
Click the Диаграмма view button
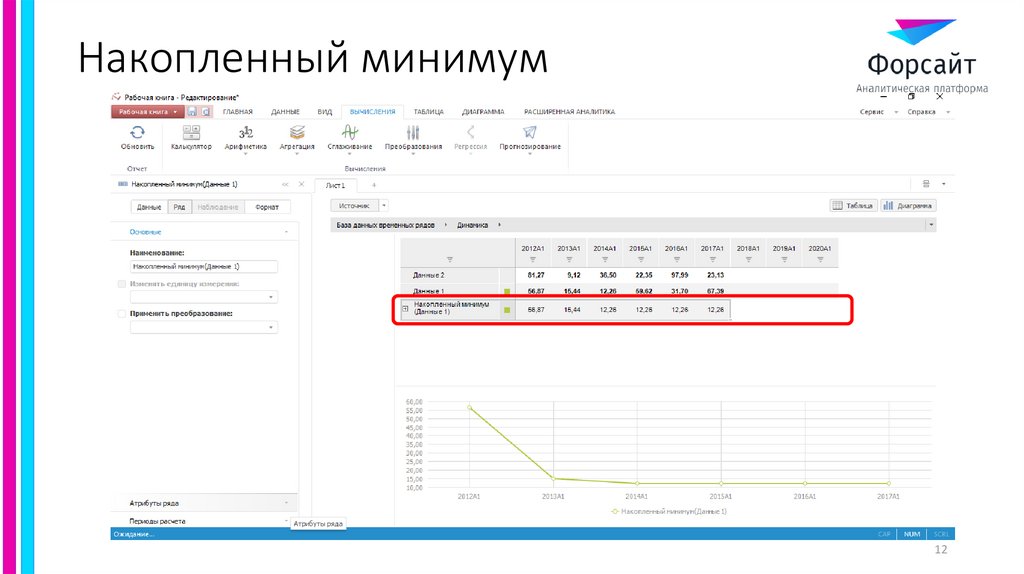coord(908,205)
